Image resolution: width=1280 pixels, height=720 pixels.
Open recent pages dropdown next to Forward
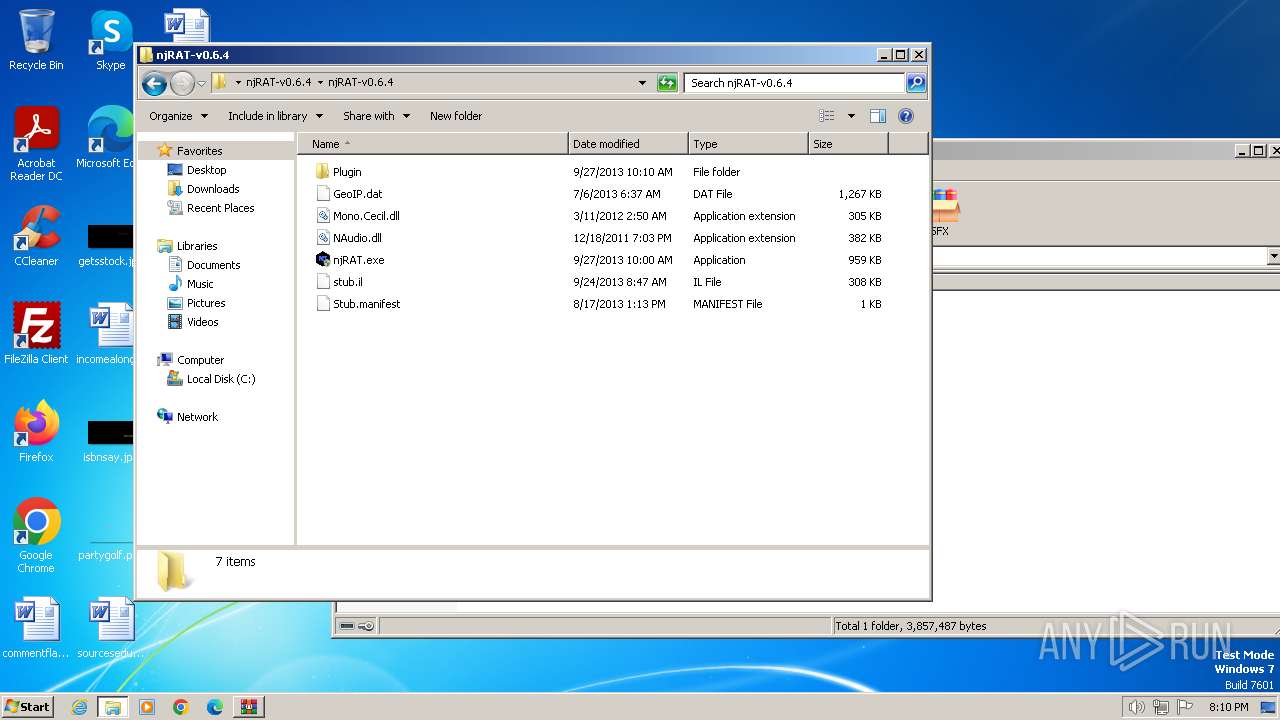[201, 83]
